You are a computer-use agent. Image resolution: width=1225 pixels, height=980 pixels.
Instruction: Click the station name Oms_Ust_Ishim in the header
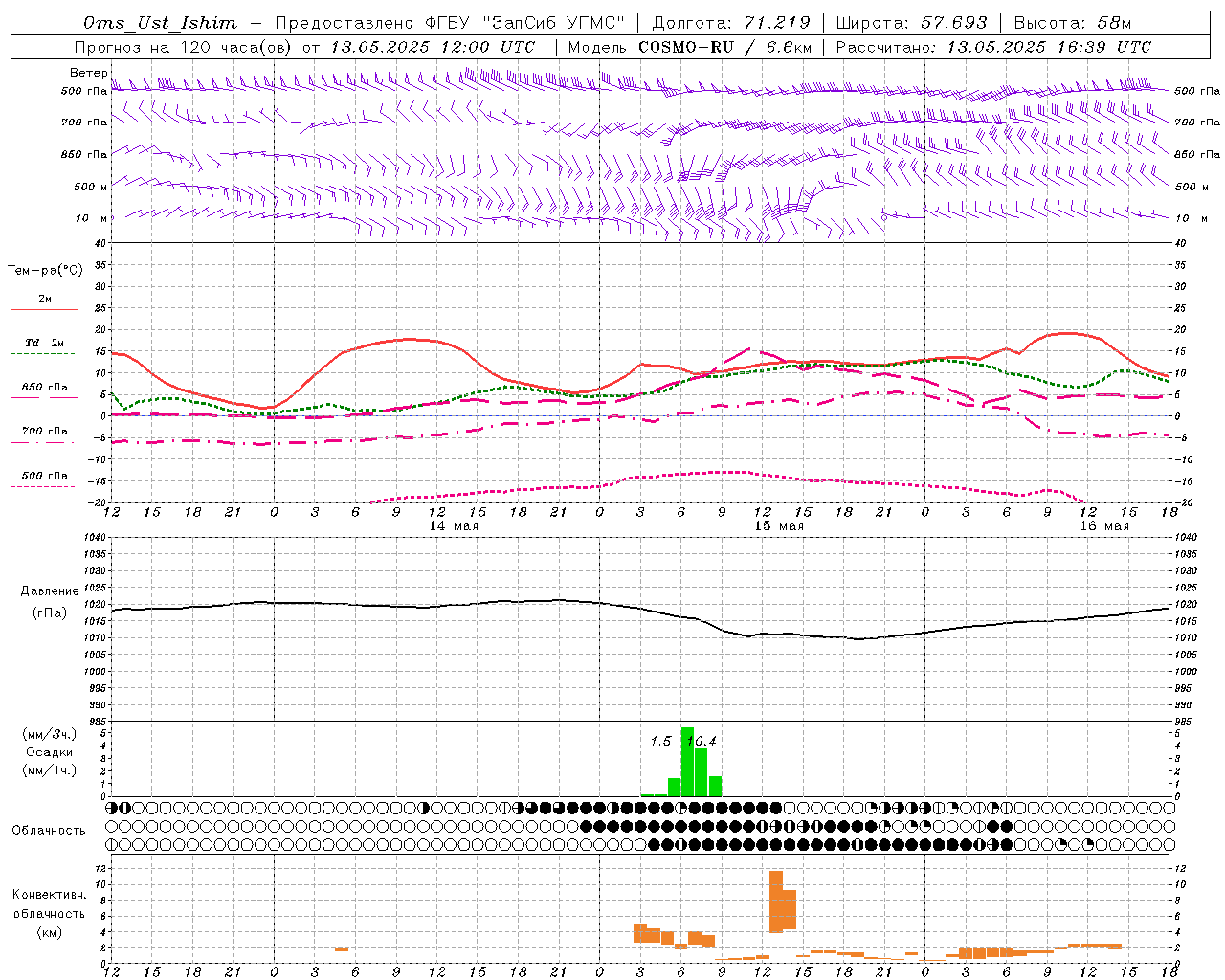coord(160,23)
